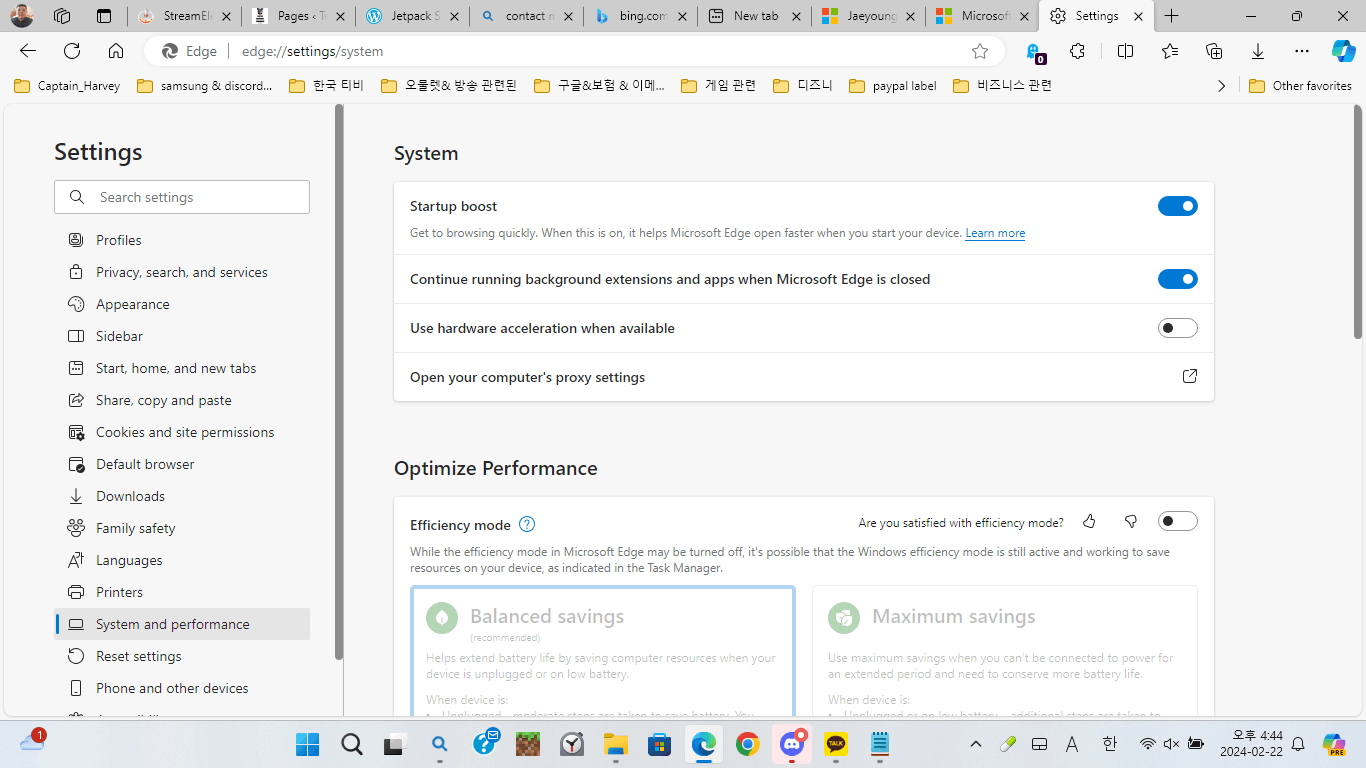Open Collections icon in toolbar
Image resolution: width=1366 pixels, height=768 pixels.
(1214, 51)
